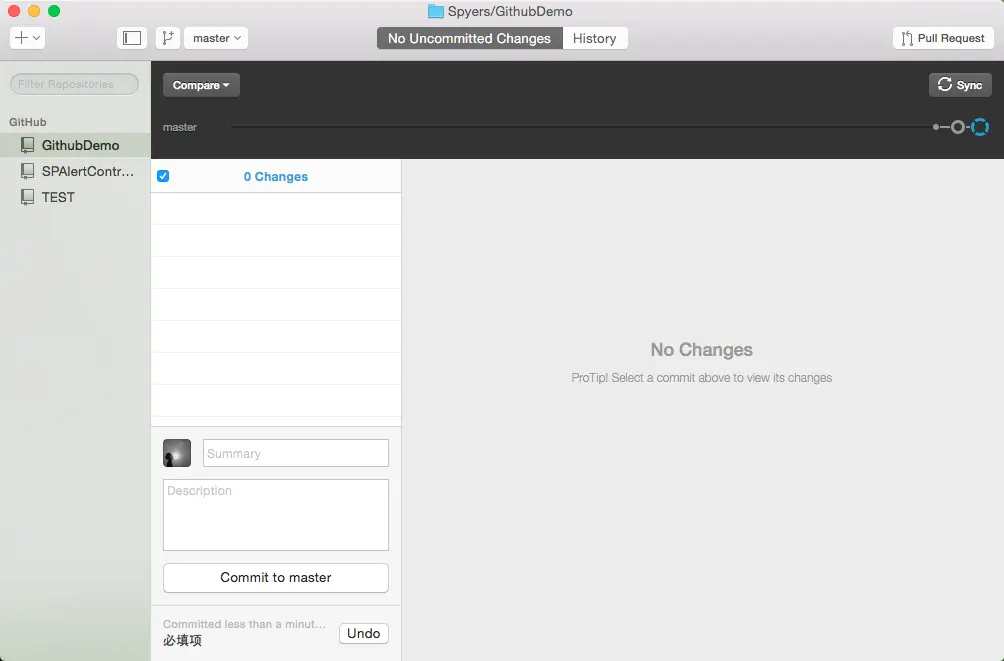
Task: Switch to the History tab
Action: [x=595, y=38]
